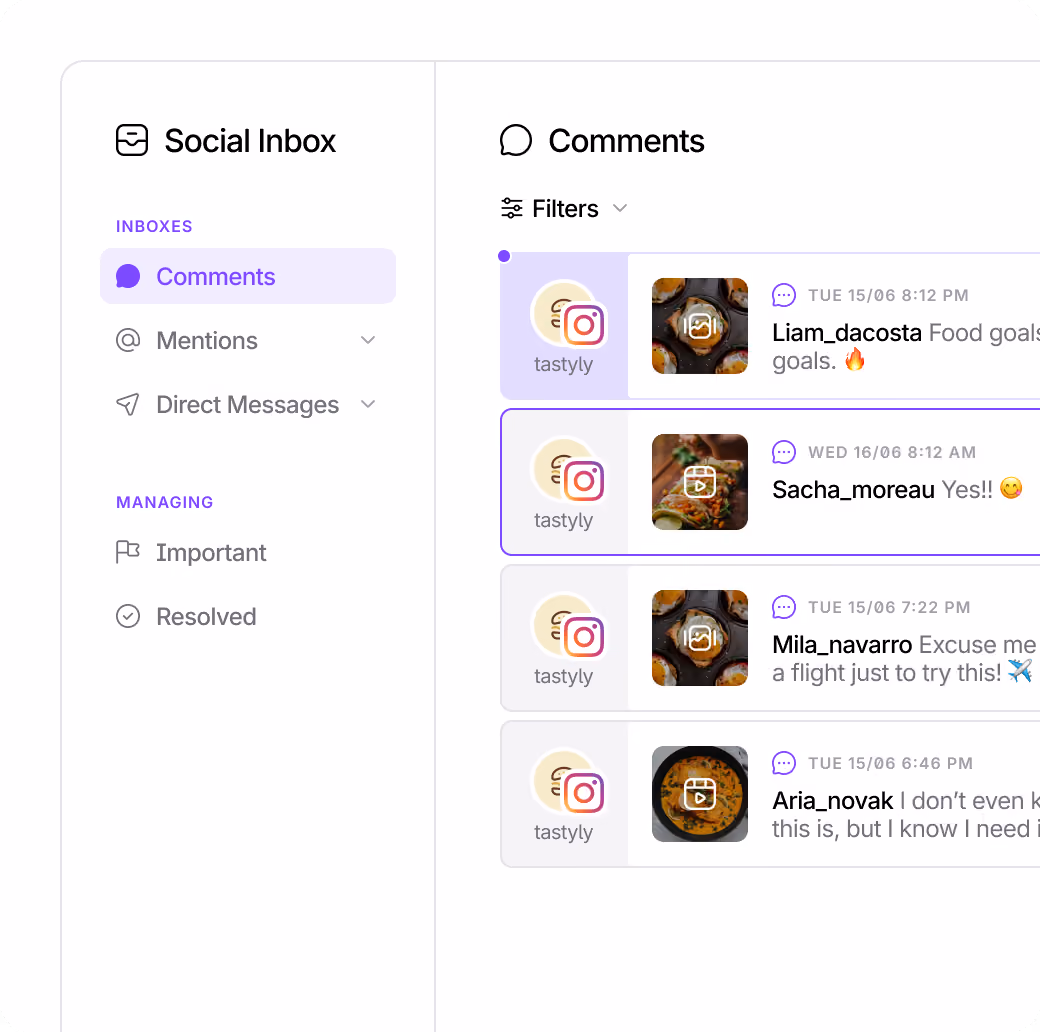Open the Filters label
The width and height of the screenshot is (1040, 1032).
(565, 208)
